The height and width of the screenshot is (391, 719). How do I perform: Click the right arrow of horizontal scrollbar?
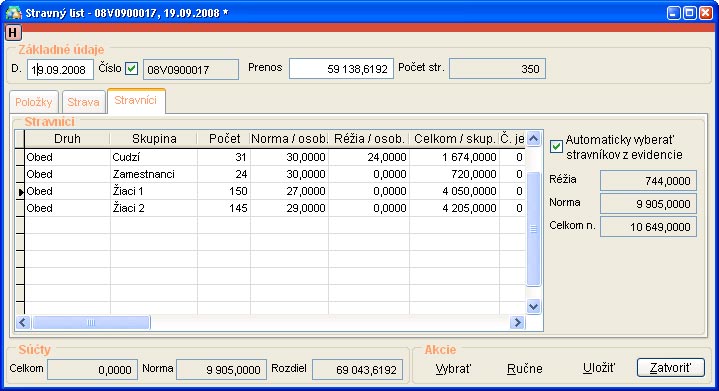(x=518, y=322)
